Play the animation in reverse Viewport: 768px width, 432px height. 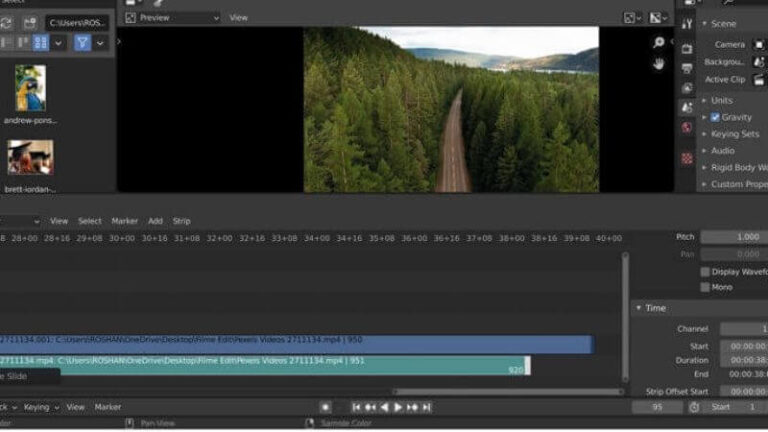click(x=384, y=408)
